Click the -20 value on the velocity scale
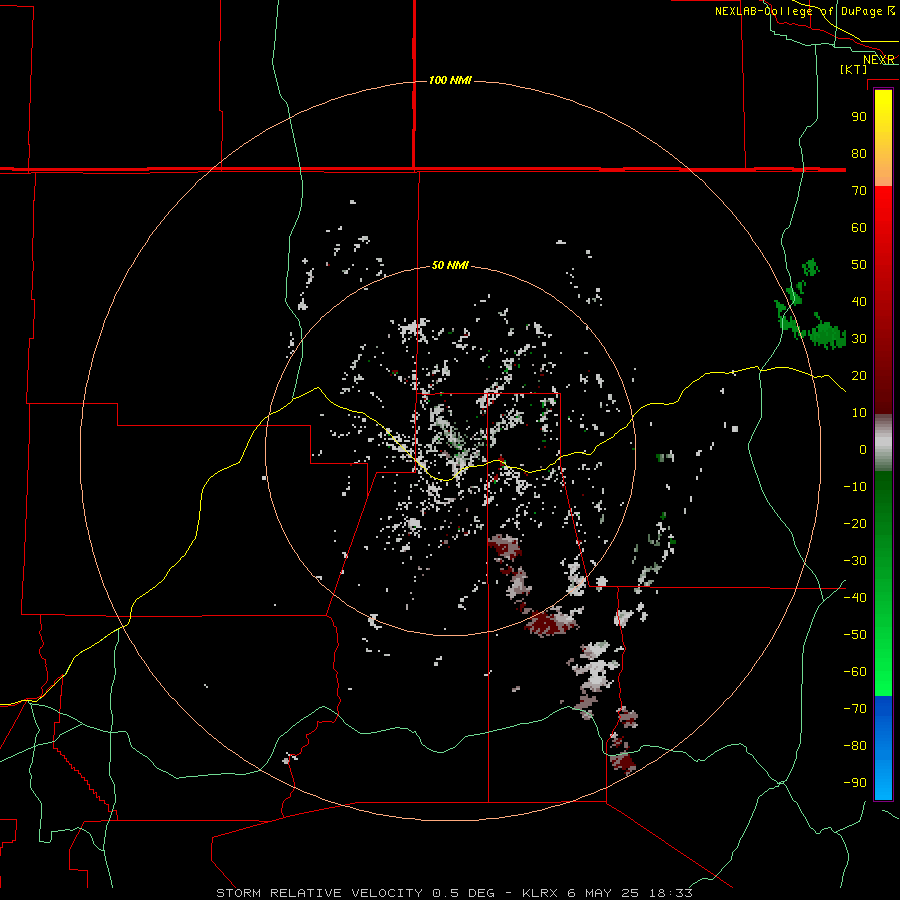The image size is (900, 900). coord(855,523)
